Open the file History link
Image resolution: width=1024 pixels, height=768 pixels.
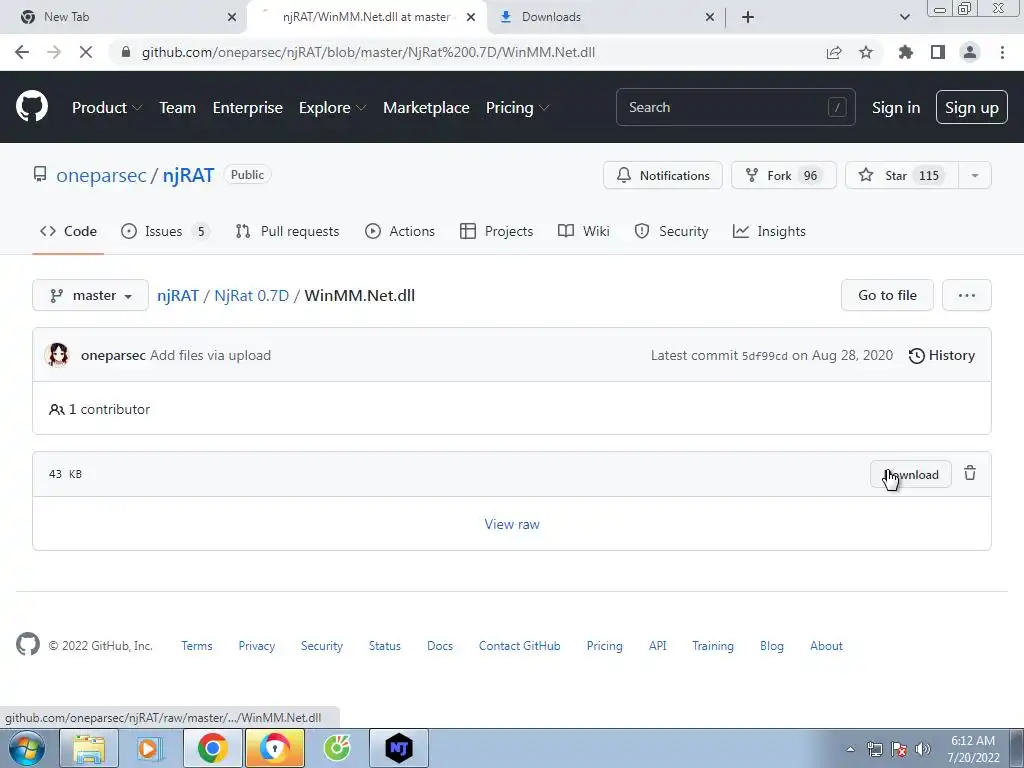click(x=941, y=355)
